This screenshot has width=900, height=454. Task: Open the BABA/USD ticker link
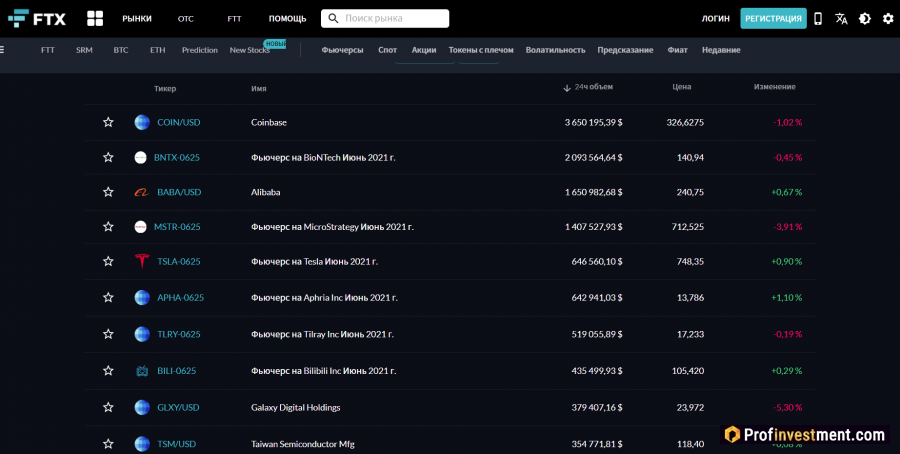click(x=179, y=192)
